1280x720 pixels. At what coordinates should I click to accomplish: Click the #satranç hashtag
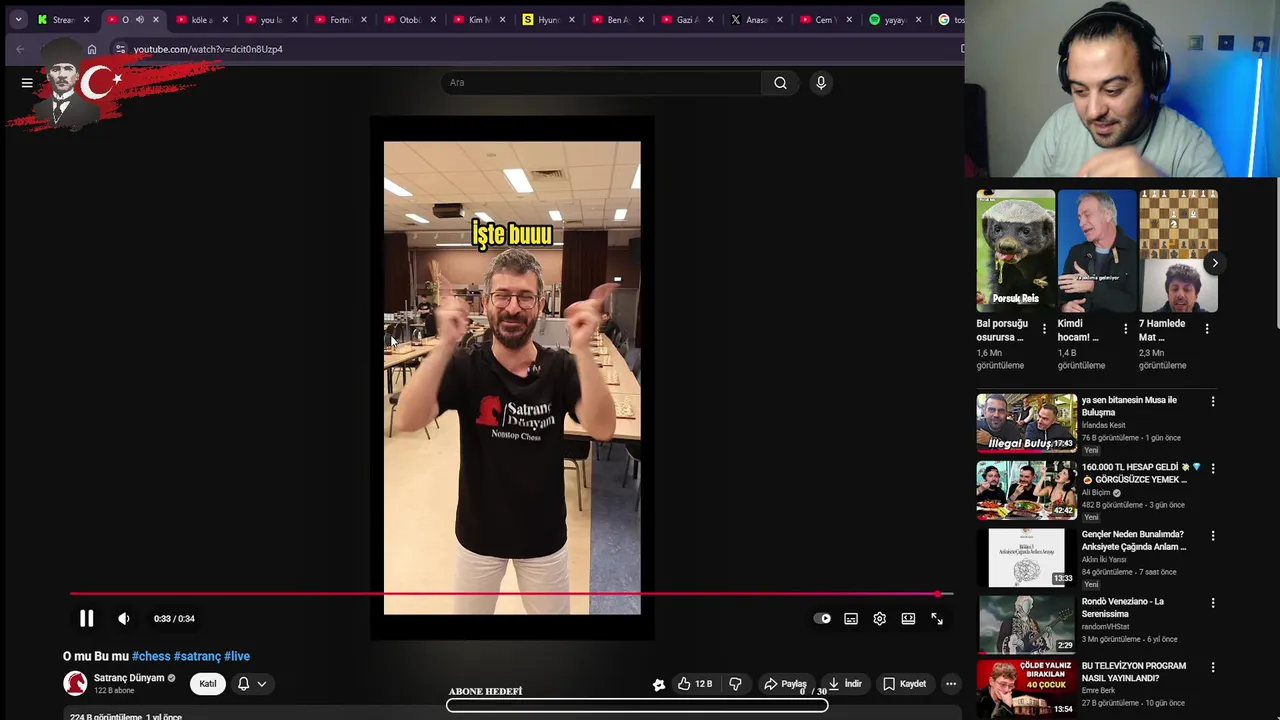point(197,656)
